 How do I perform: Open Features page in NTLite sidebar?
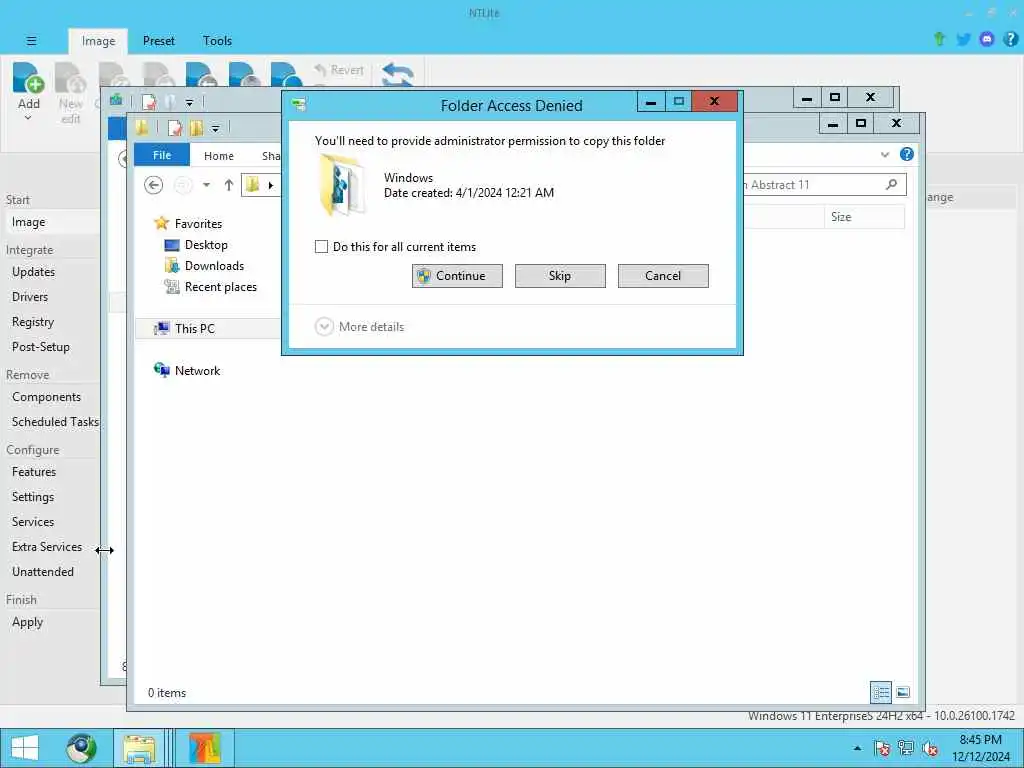34,472
